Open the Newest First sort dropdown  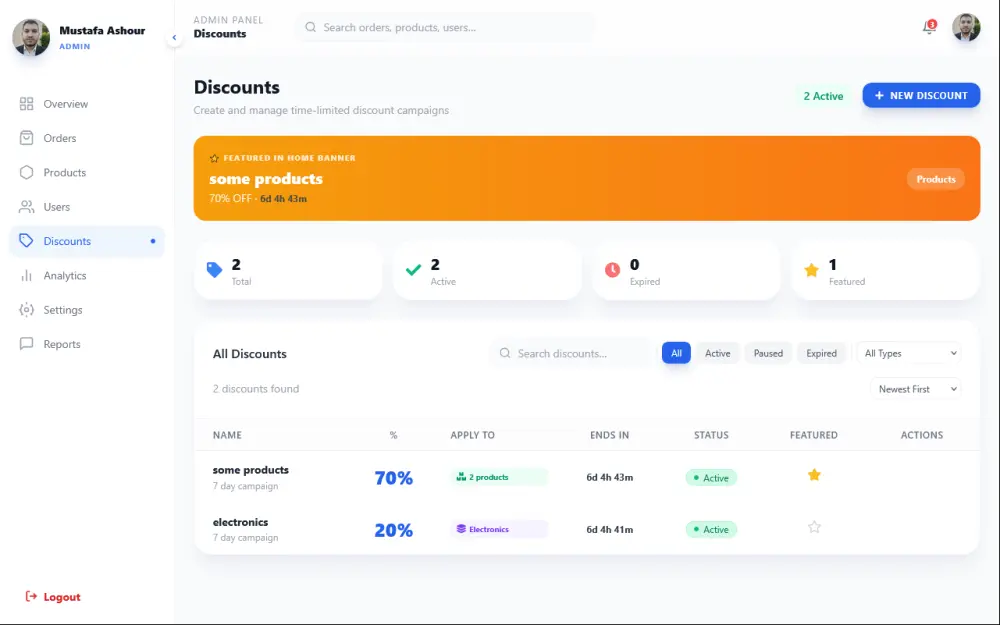pyautogui.click(x=915, y=389)
